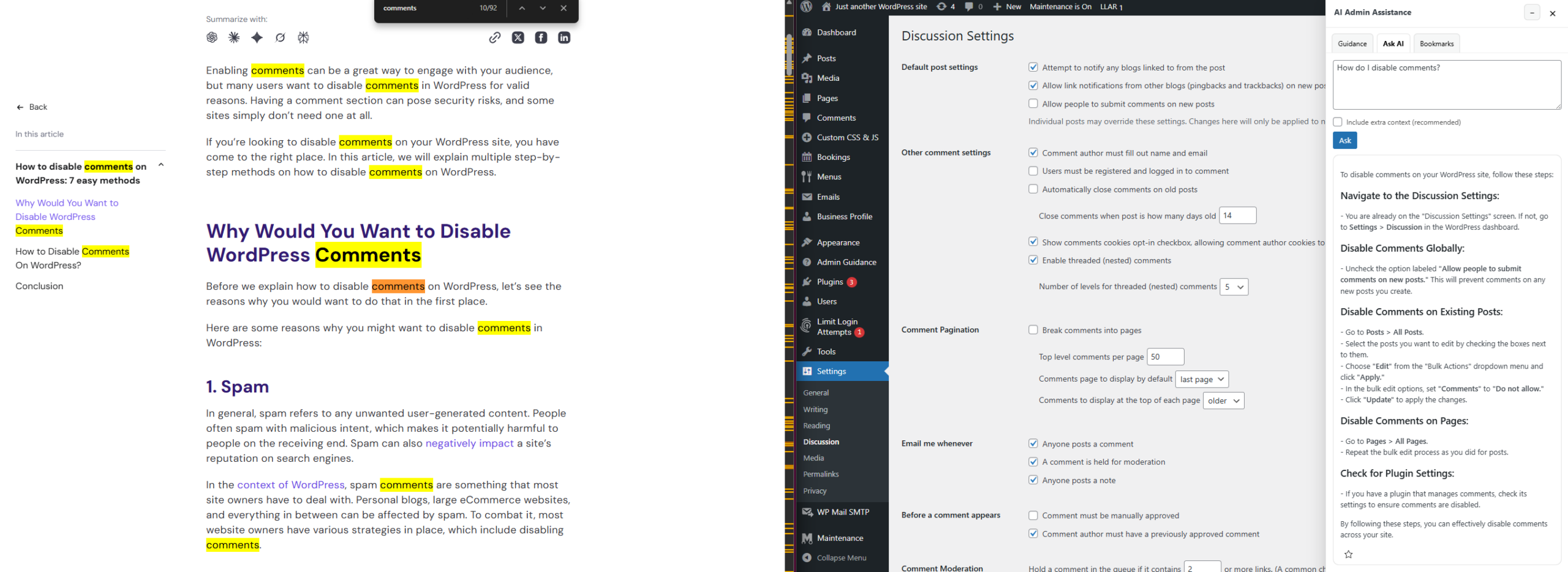Screen dimensions: 1568x572
Task: Go to previous find match
Action: point(522,8)
